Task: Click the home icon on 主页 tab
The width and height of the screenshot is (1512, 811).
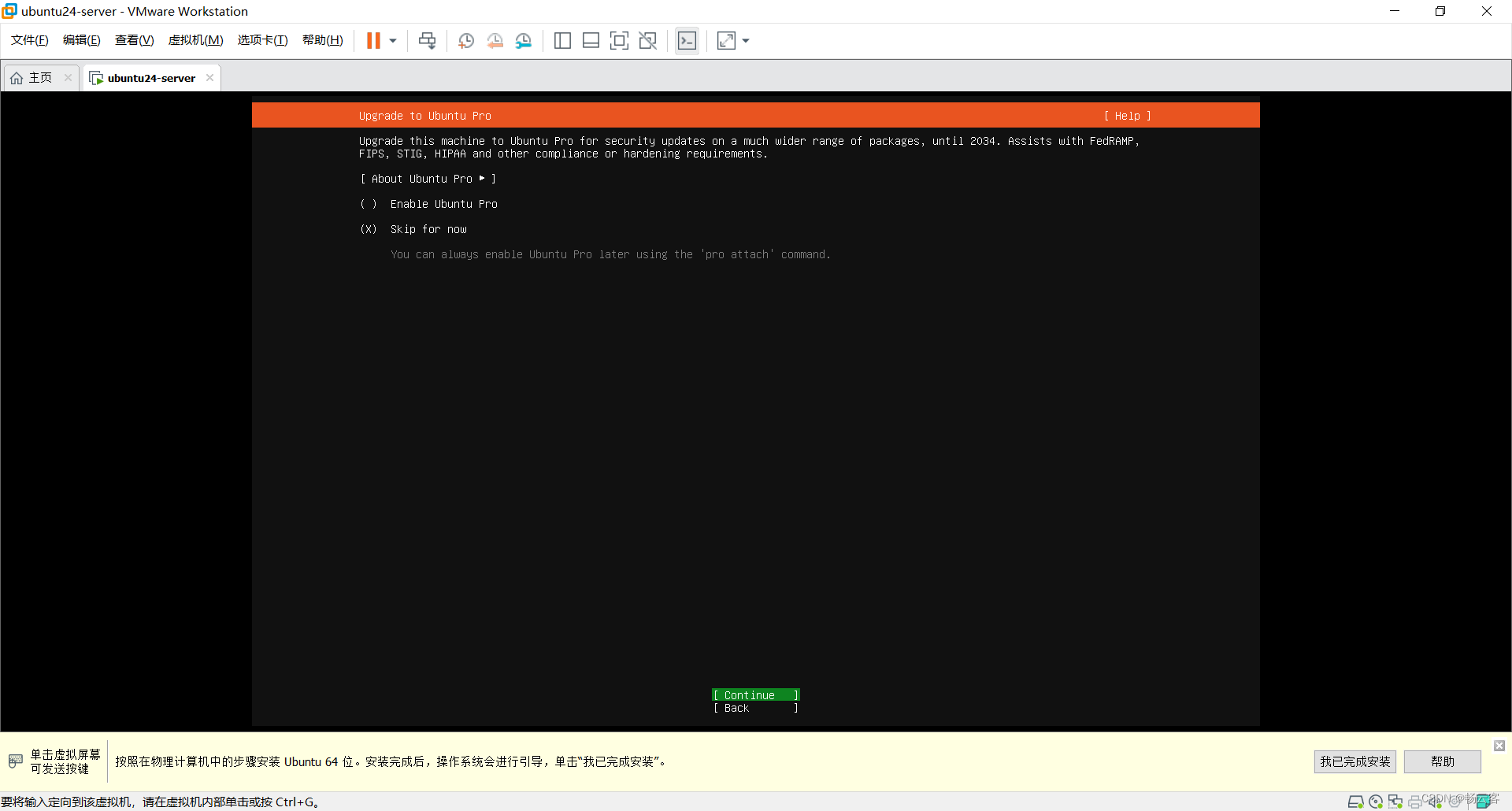Action: pyautogui.click(x=17, y=78)
